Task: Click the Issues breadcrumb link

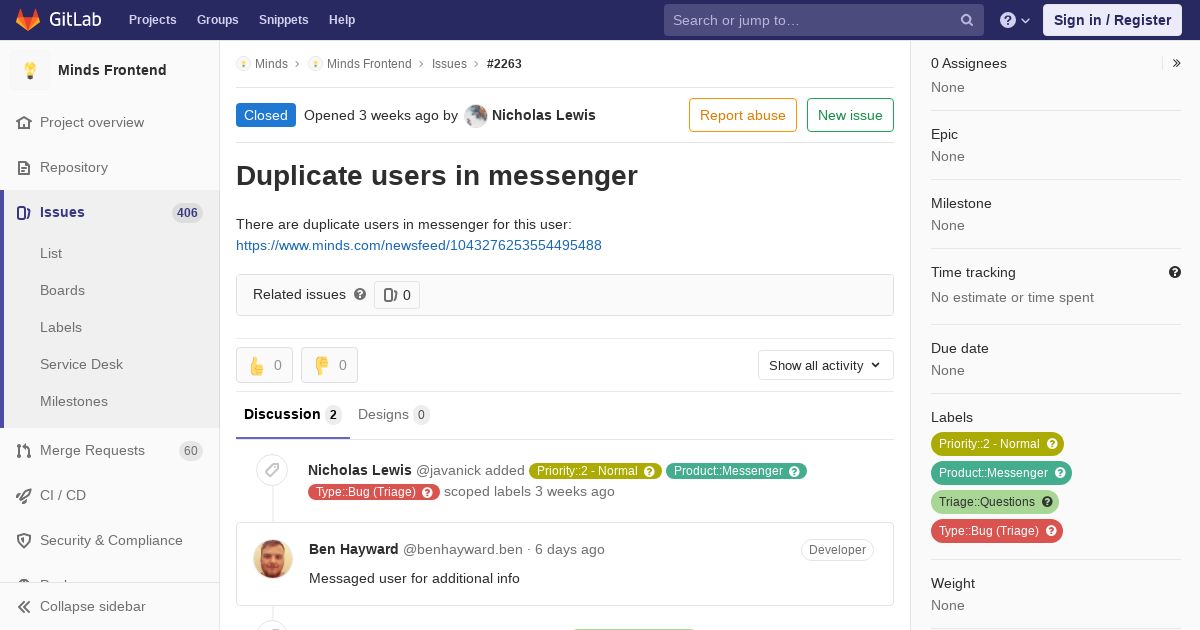Action: click(449, 64)
